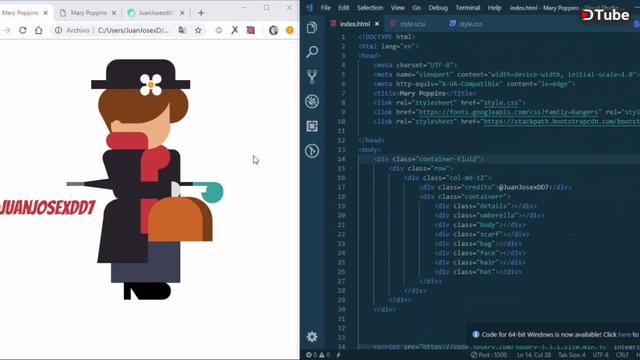
Task: Open the Terminal menu
Action: [468, 8]
